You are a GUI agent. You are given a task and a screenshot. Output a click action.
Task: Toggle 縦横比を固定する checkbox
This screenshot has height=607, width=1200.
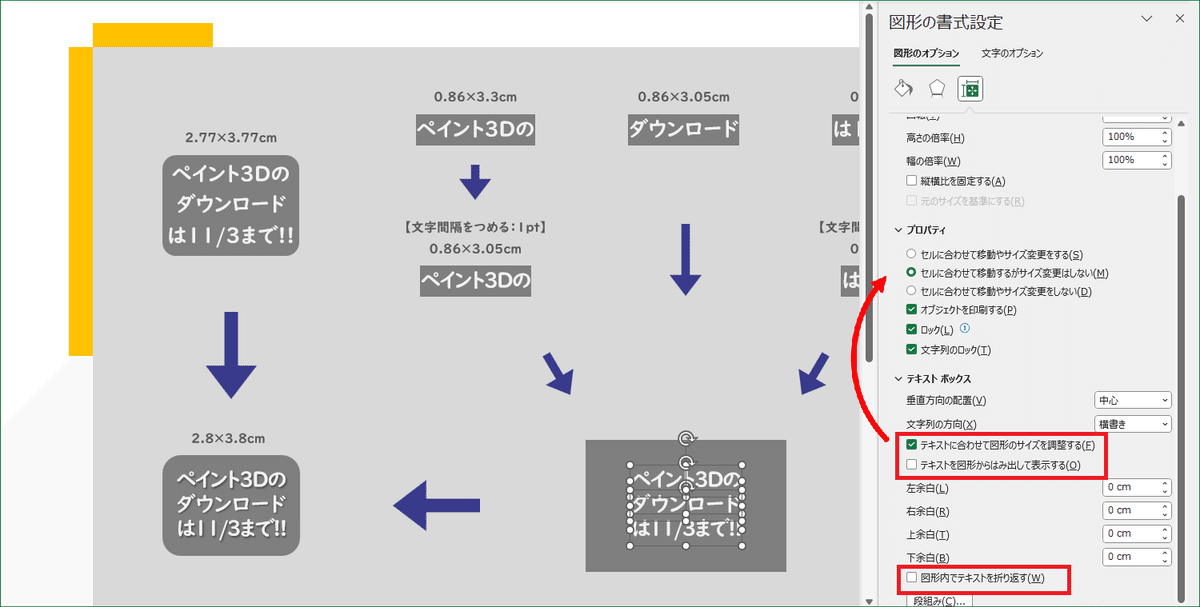click(911, 181)
